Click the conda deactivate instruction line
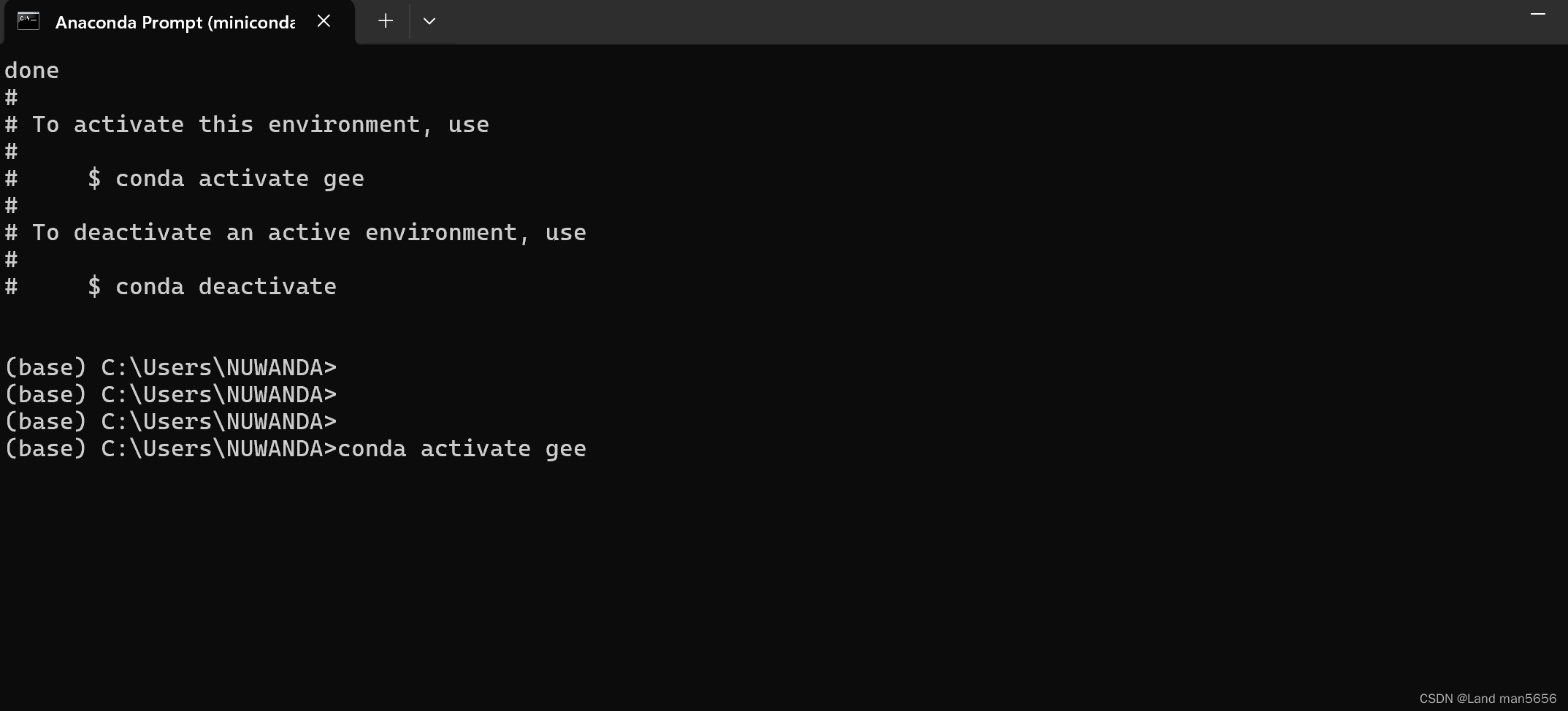This screenshot has width=1568, height=711. pyautogui.click(x=171, y=286)
